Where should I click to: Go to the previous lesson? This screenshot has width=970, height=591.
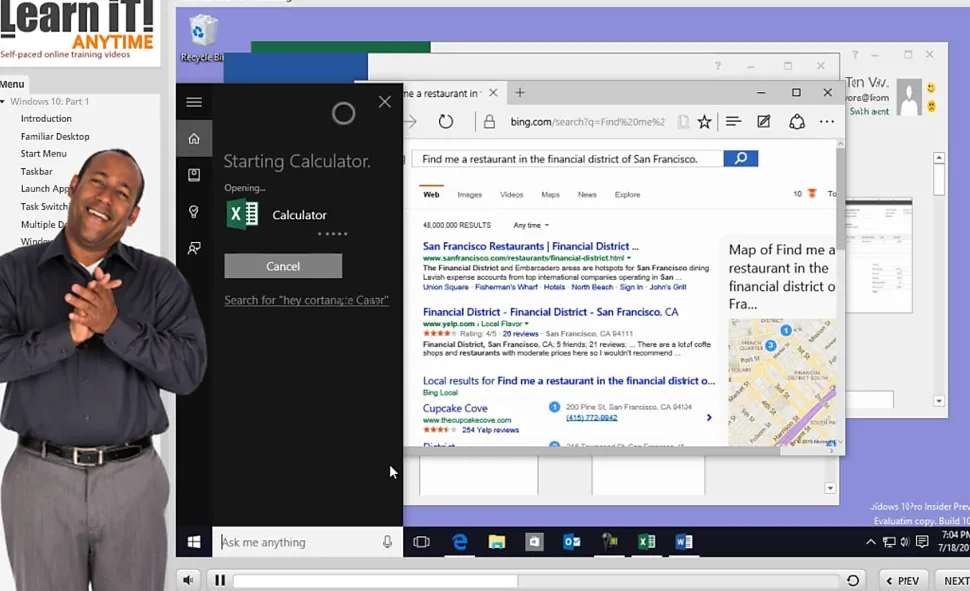click(903, 580)
